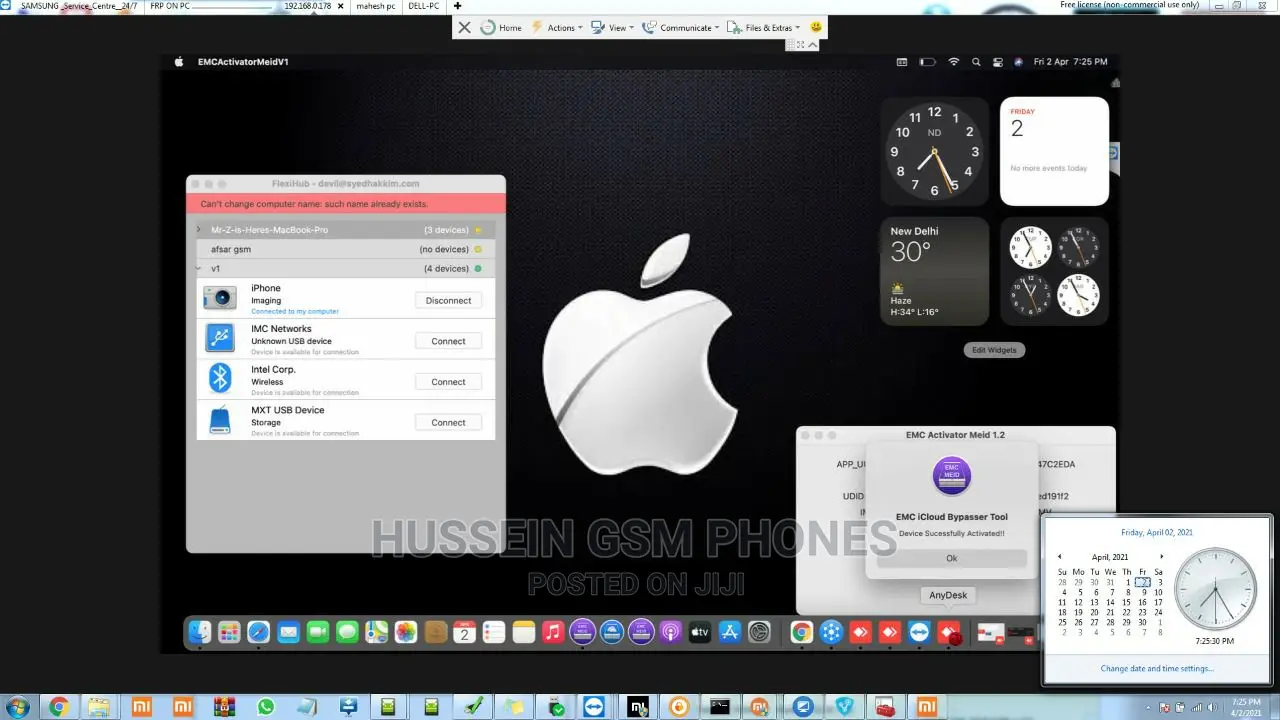Open the App Store in dock
The height and width of the screenshot is (720, 1280).
pos(729,632)
